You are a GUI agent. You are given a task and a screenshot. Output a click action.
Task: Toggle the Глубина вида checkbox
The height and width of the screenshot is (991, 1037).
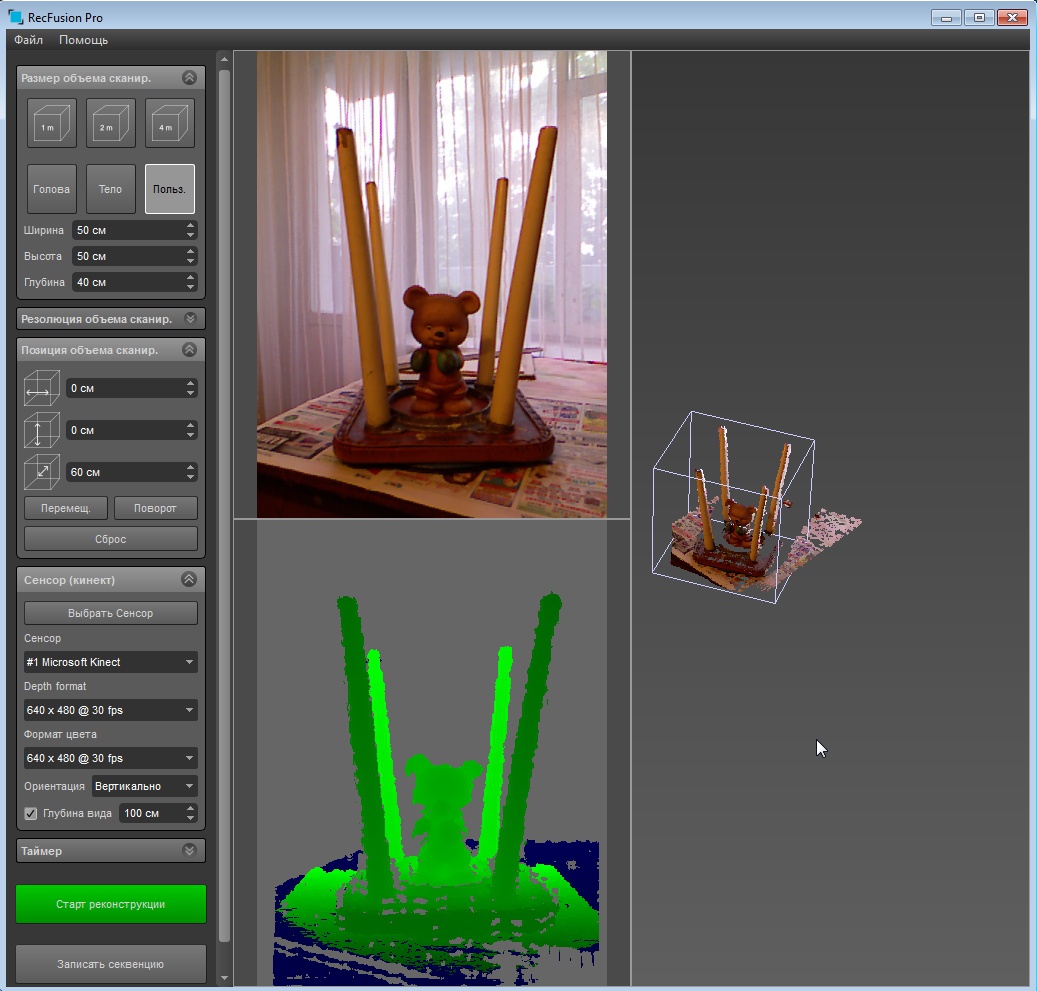[x=31, y=813]
